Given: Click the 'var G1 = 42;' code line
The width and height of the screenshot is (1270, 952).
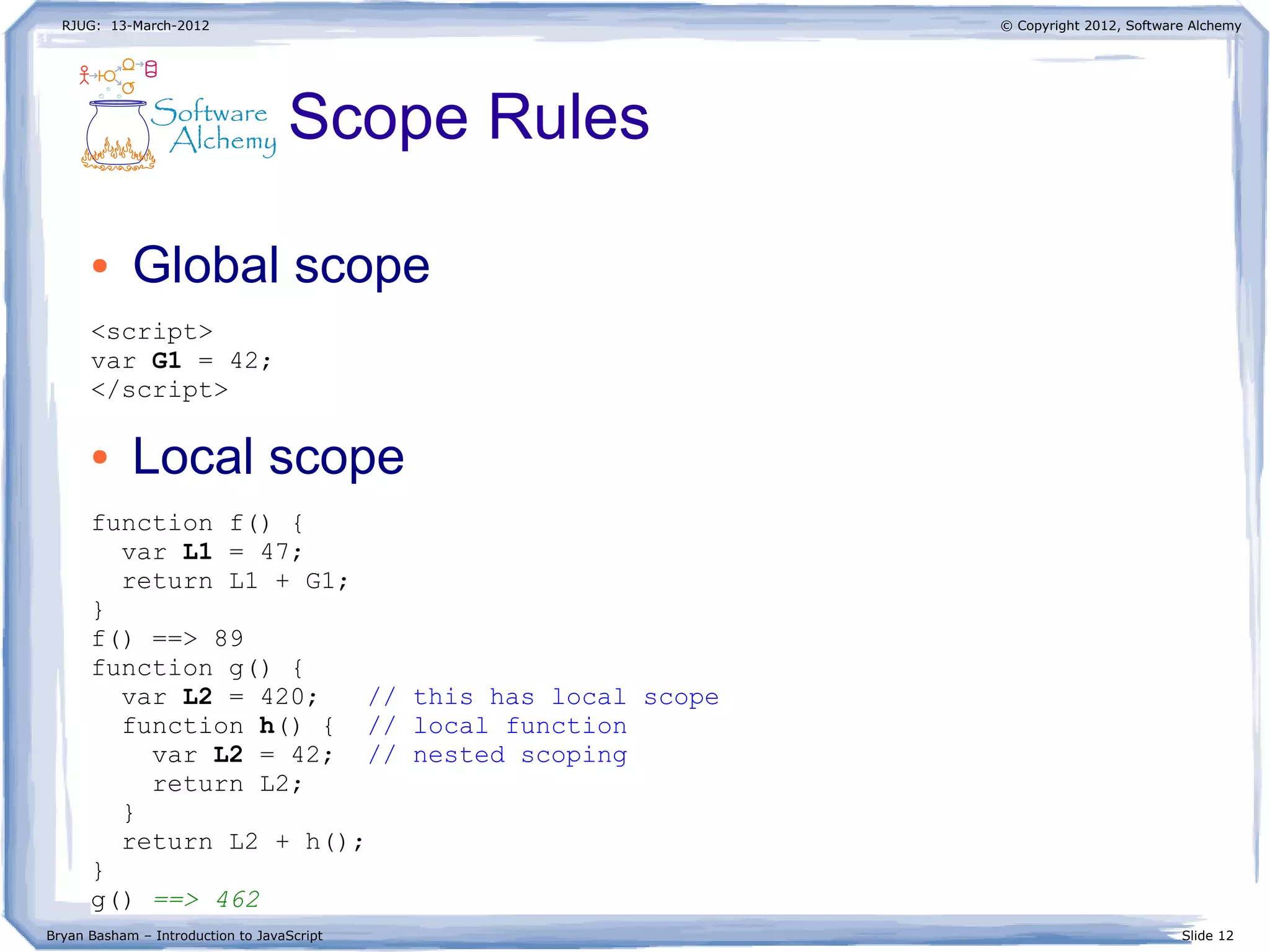Looking at the screenshot, I should tap(181, 360).
